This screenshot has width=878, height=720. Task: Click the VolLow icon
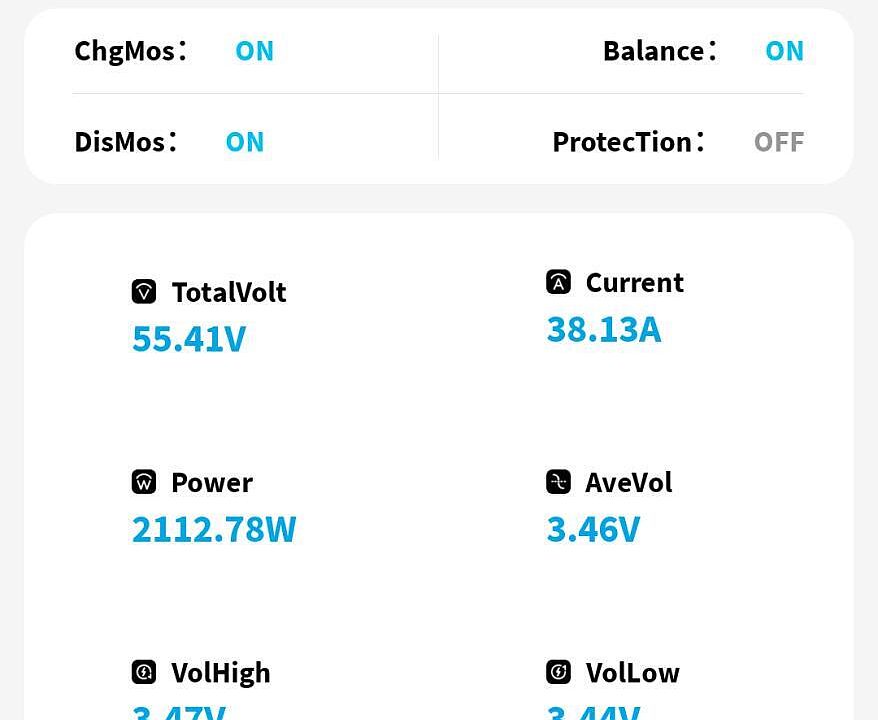pos(558,672)
